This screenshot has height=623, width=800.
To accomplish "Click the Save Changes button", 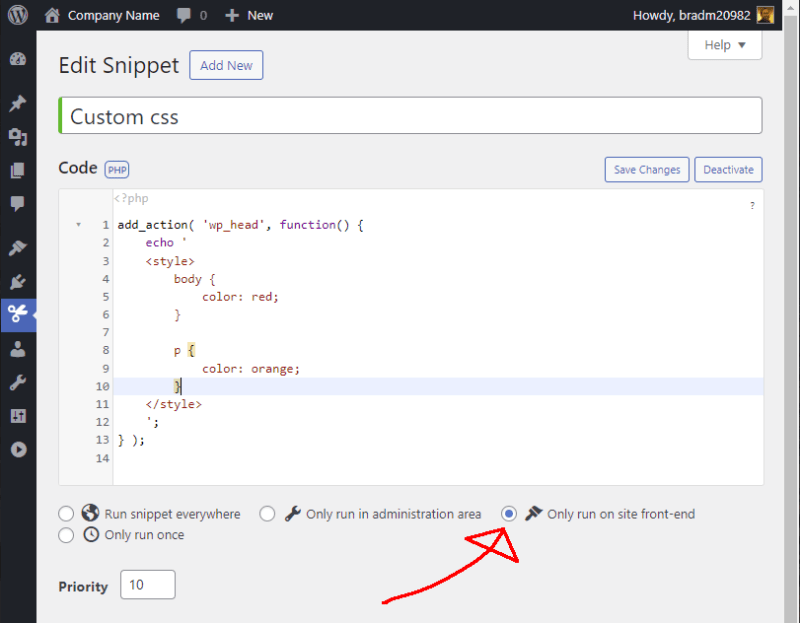I will [x=646, y=169].
